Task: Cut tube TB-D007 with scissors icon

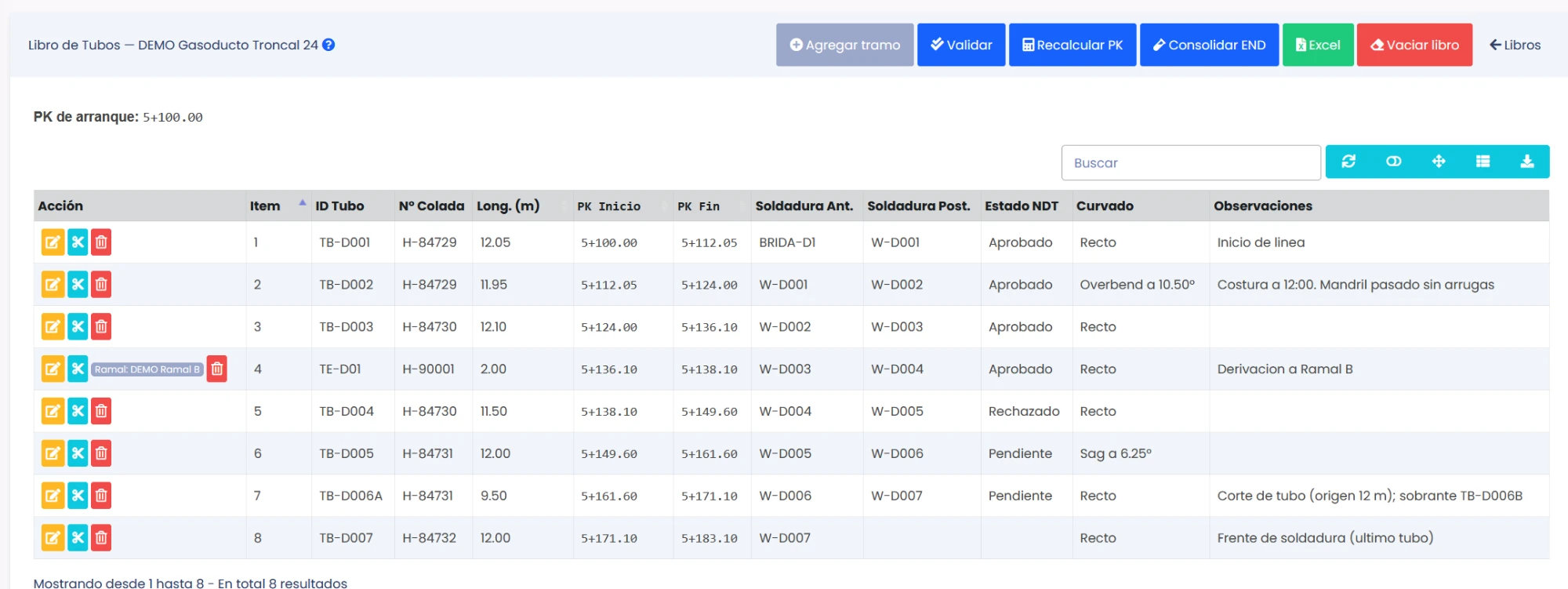Action: 78,538
